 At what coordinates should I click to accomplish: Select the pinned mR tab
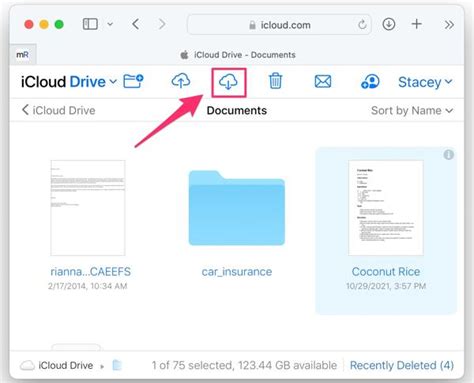click(22, 54)
